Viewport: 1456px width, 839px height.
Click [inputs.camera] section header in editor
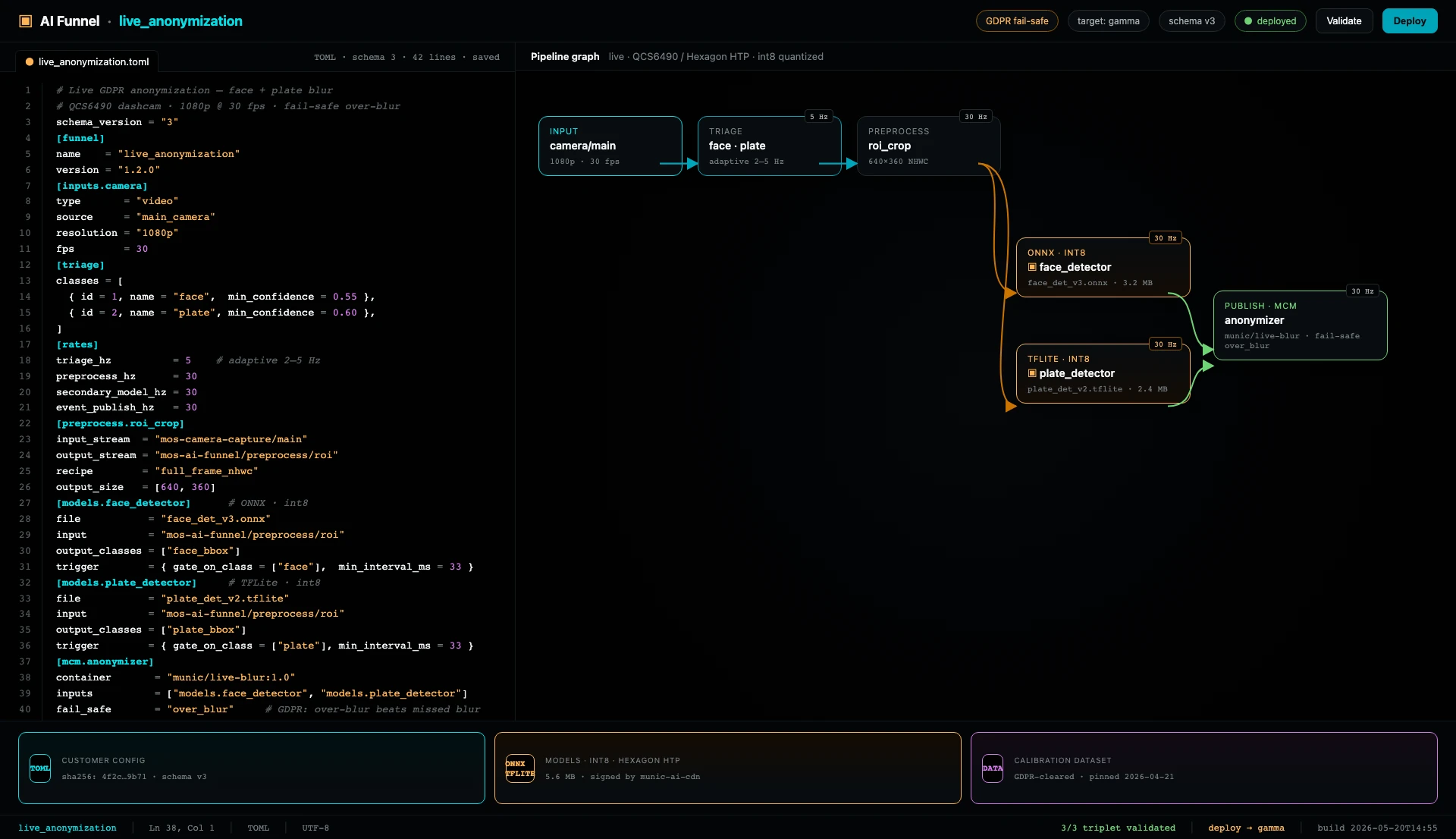102,186
